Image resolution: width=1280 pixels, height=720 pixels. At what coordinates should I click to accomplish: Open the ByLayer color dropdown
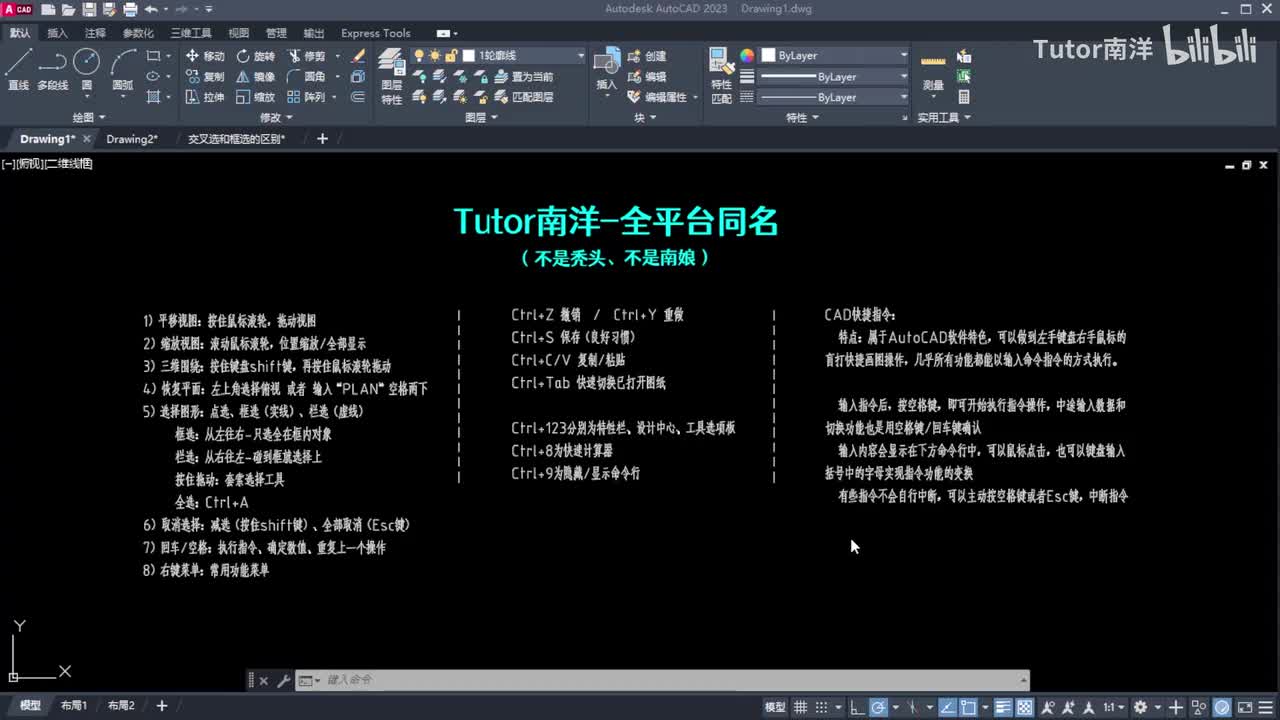tap(833, 56)
